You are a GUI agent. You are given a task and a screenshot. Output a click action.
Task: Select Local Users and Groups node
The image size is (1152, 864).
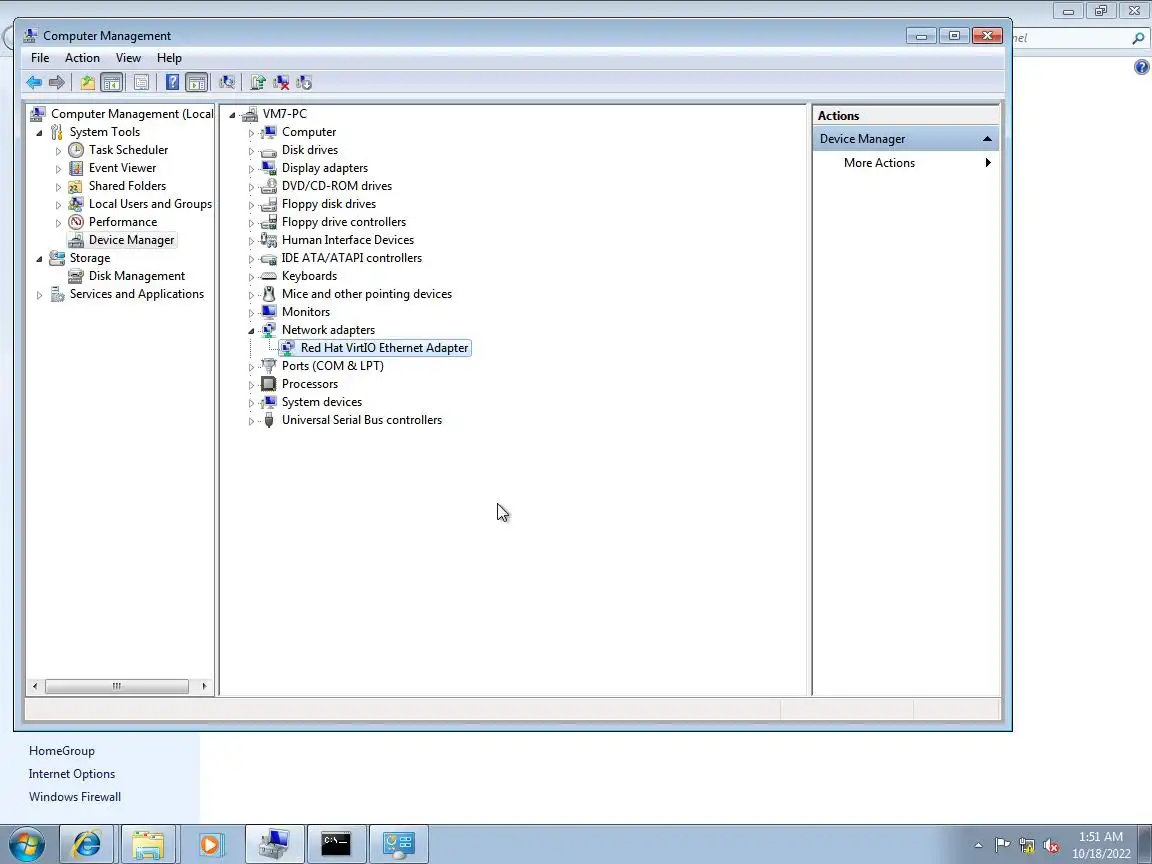pyautogui.click(x=151, y=204)
